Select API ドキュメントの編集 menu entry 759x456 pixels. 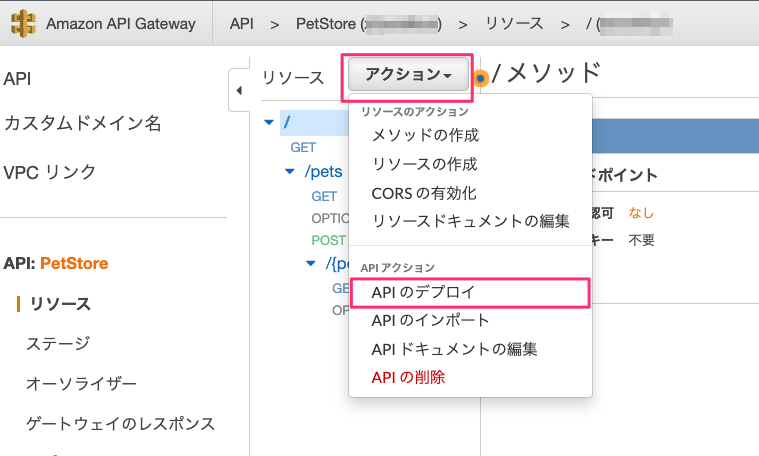click(x=454, y=349)
